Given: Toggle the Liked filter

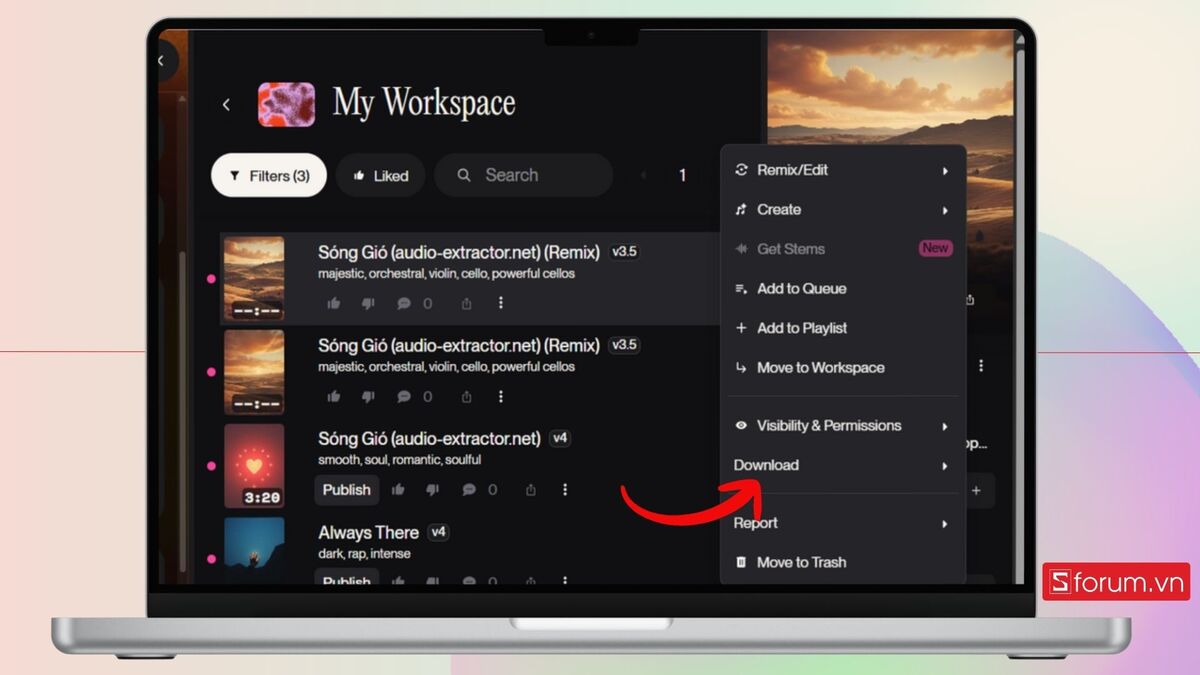Looking at the screenshot, I should tap(380, 176).
